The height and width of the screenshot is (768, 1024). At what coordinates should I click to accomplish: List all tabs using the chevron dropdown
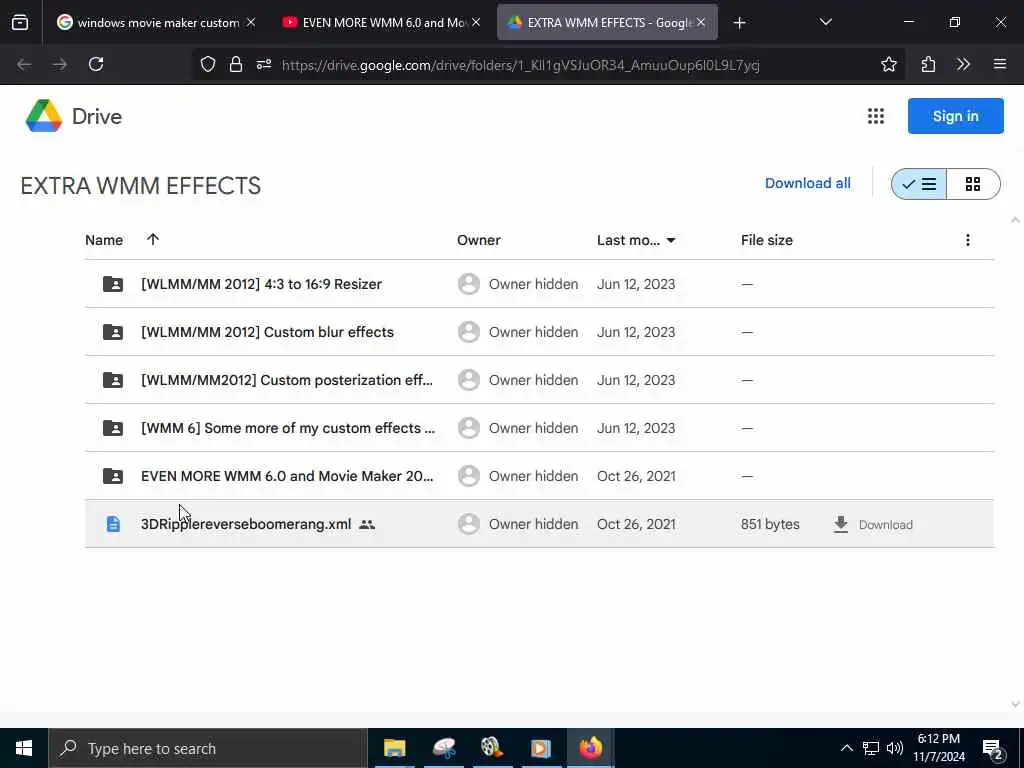pos(825,23)
